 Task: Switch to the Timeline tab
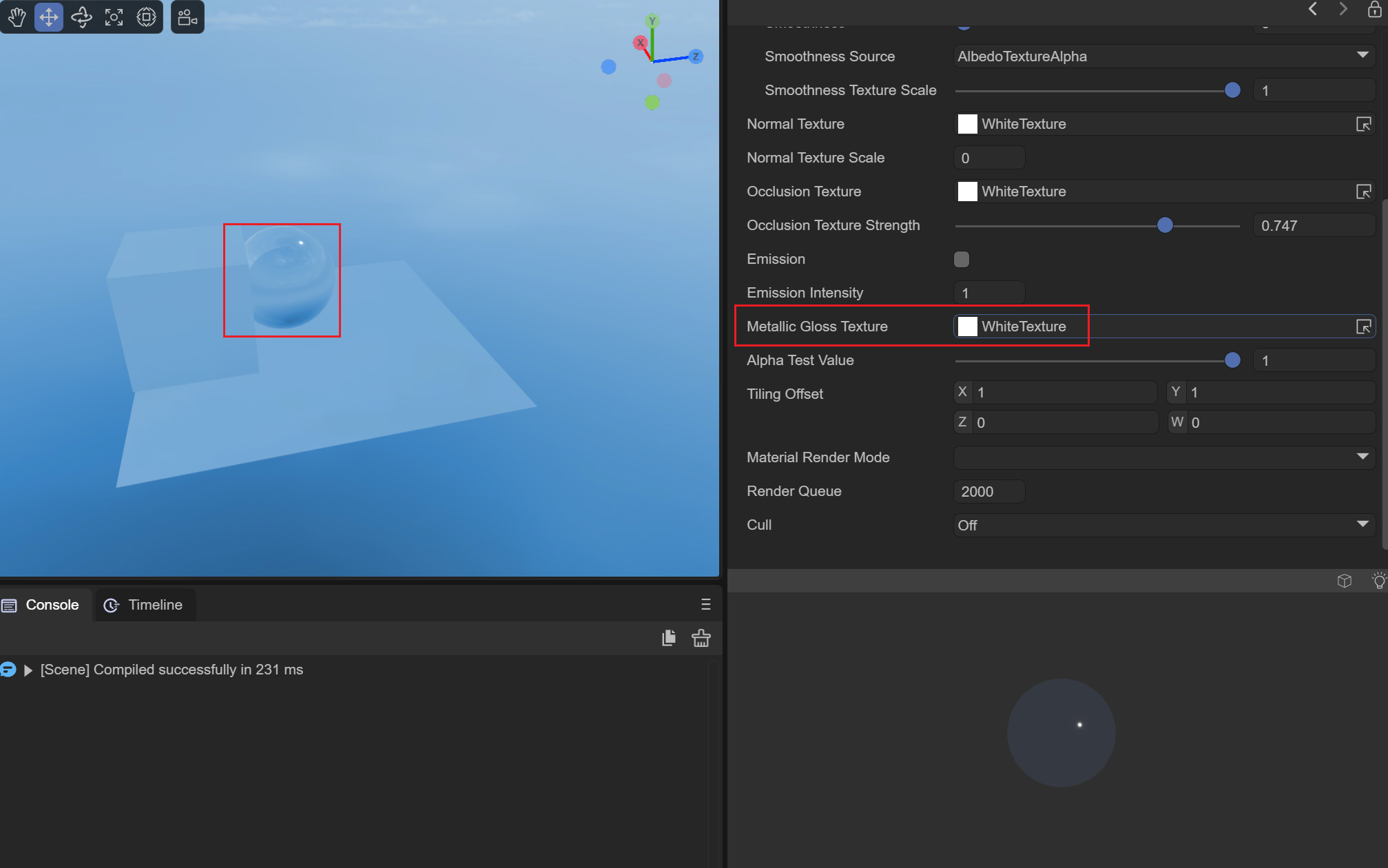pos(144,605)
